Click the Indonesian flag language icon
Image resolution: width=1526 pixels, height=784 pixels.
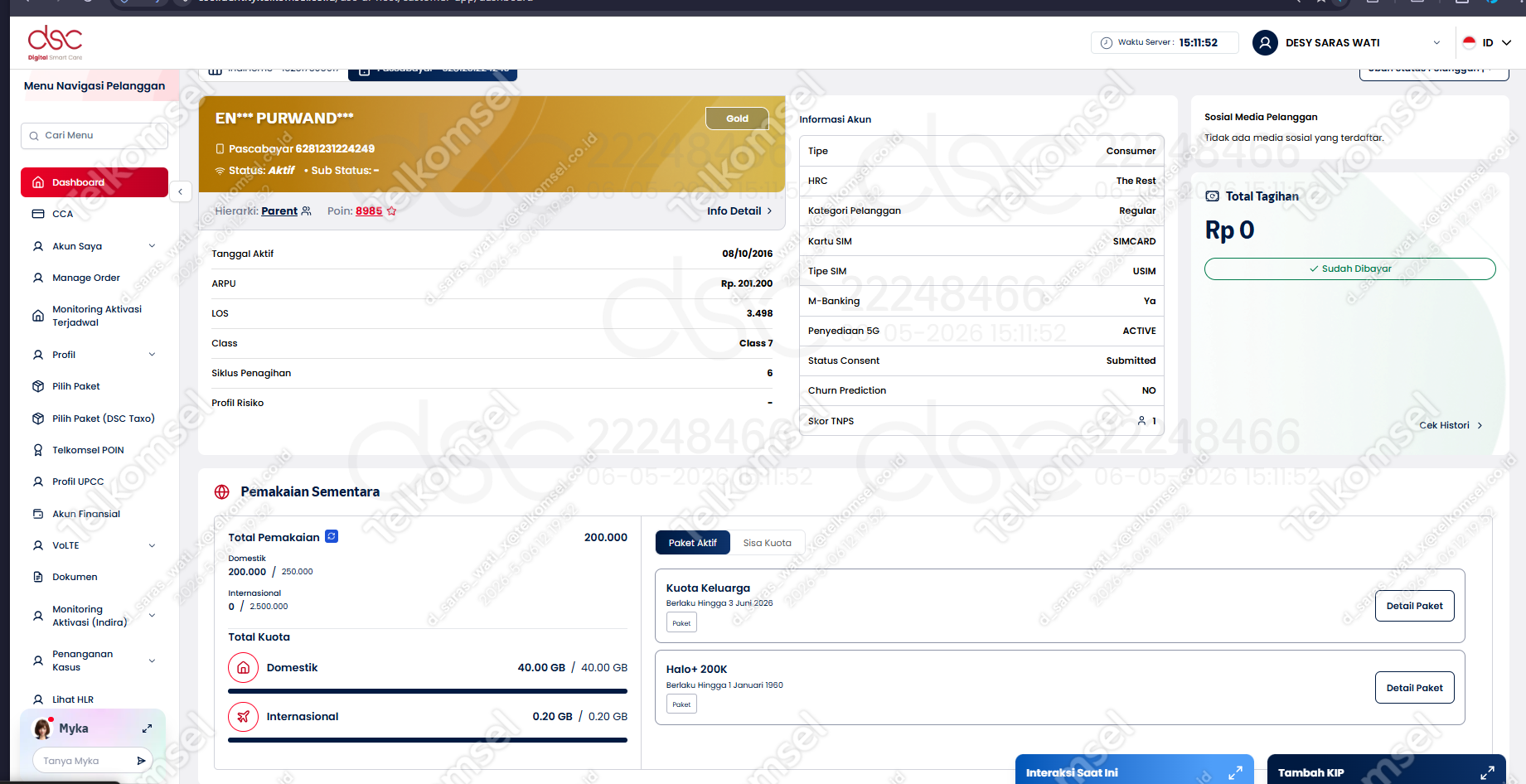pos(1470,43)
